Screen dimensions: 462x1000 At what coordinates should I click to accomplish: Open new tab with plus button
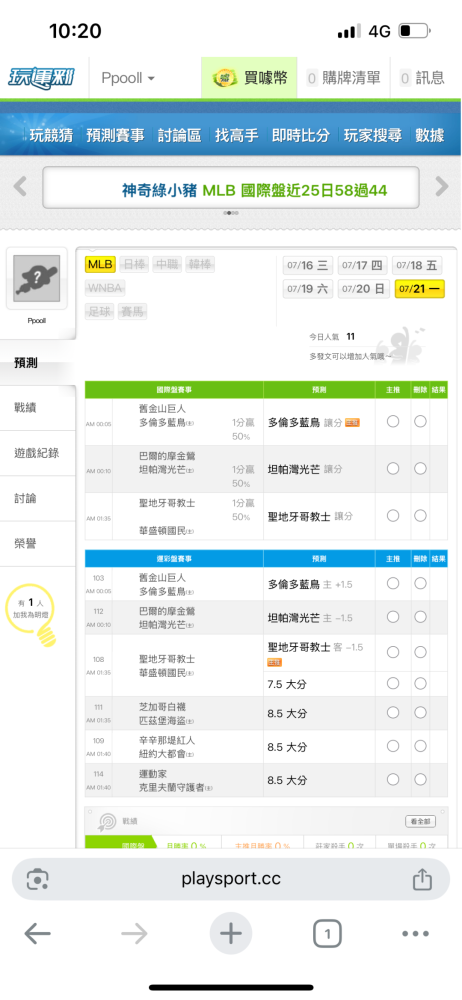(x=231, y=934)
